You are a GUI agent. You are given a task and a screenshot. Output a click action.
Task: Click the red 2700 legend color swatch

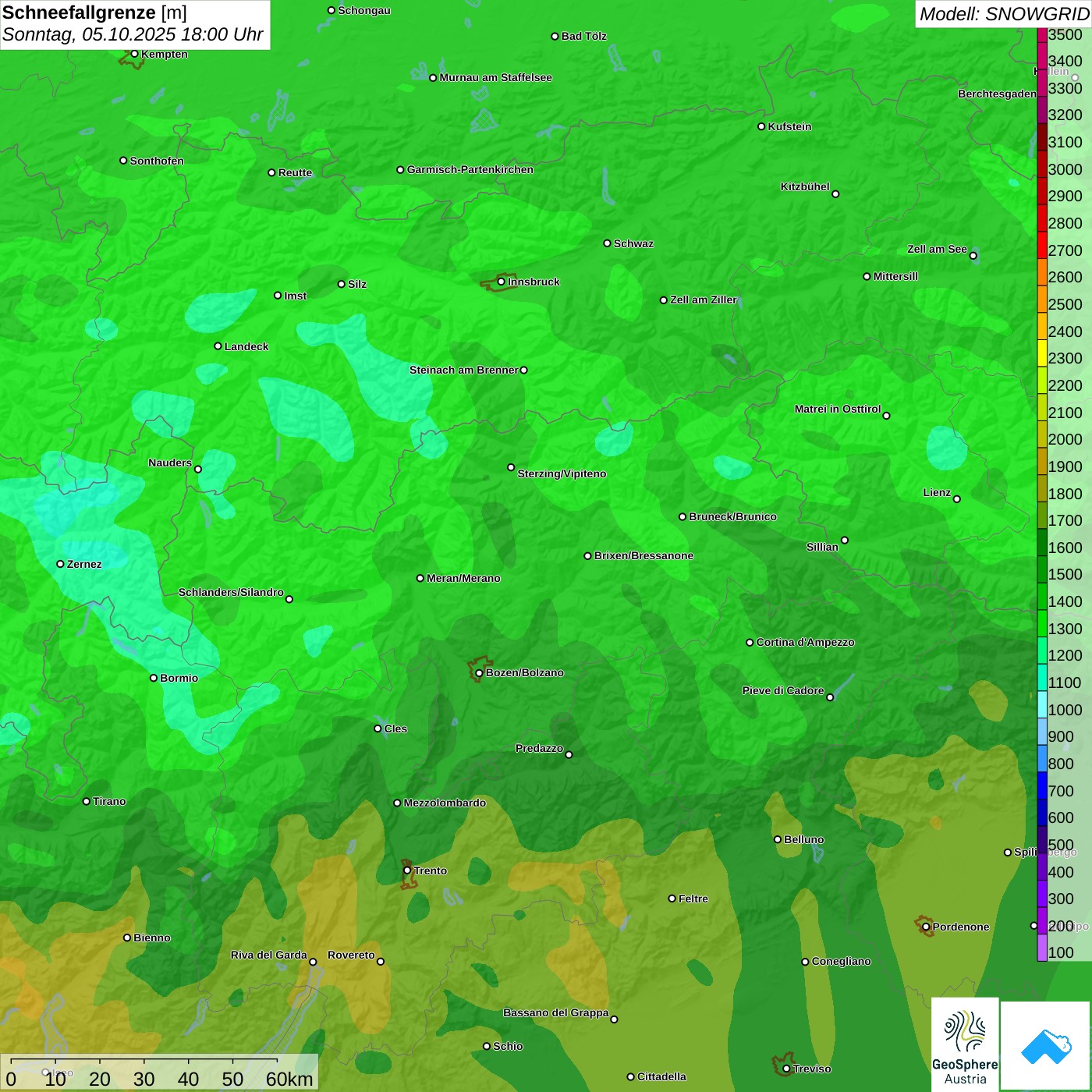[1042, 245]
